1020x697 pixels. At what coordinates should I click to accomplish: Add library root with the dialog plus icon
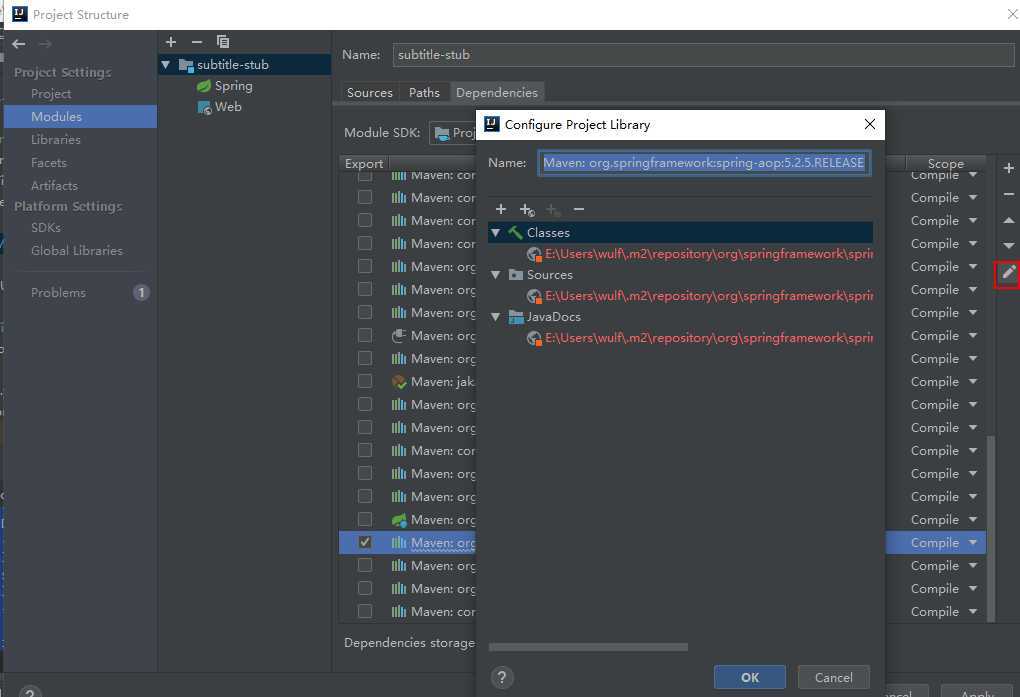pos(501,209)
